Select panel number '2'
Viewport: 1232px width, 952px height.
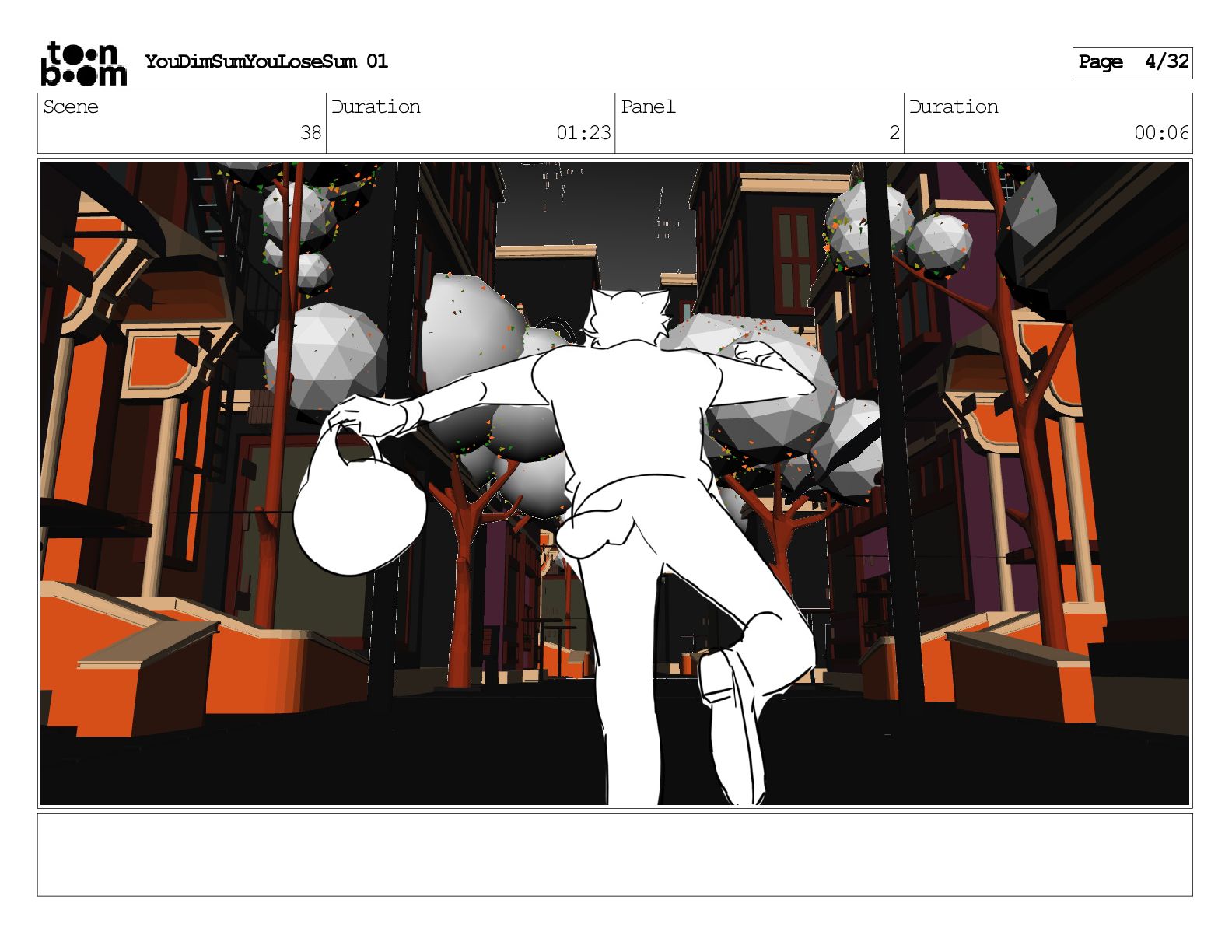894,133
